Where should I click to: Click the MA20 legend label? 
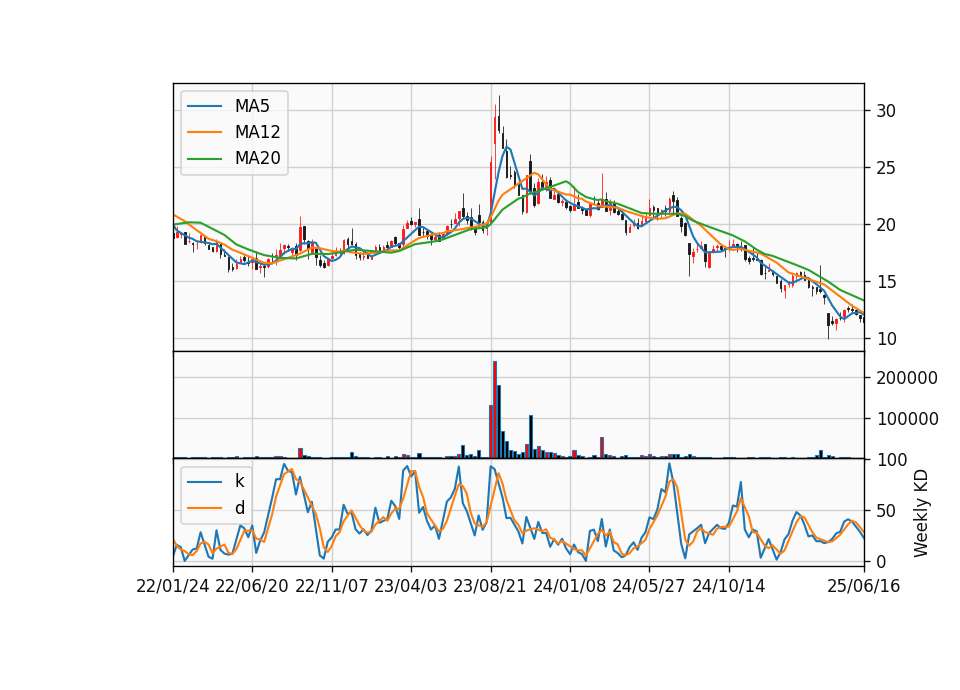257,158
